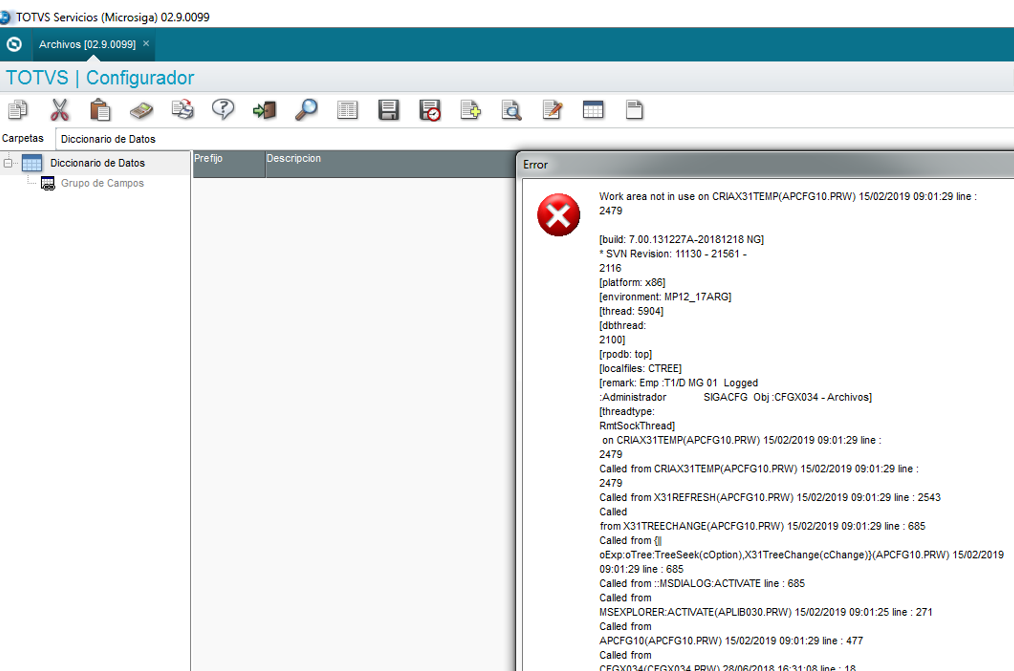The image size is (1014, 671).
Task: Click the Paste clipboard icon
Action: tap(100, 110)
